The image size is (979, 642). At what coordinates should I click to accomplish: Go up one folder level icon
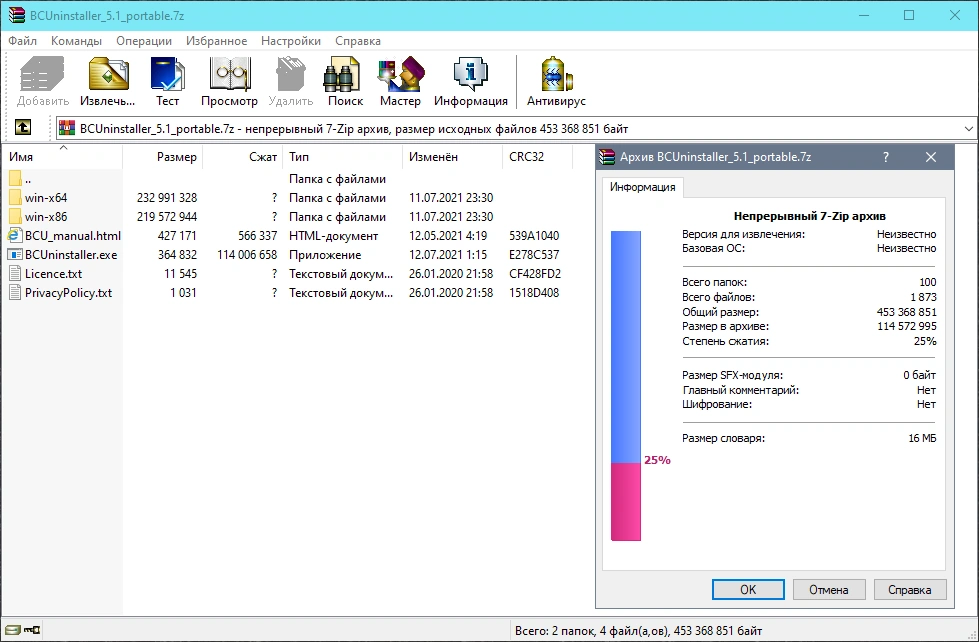22,127
